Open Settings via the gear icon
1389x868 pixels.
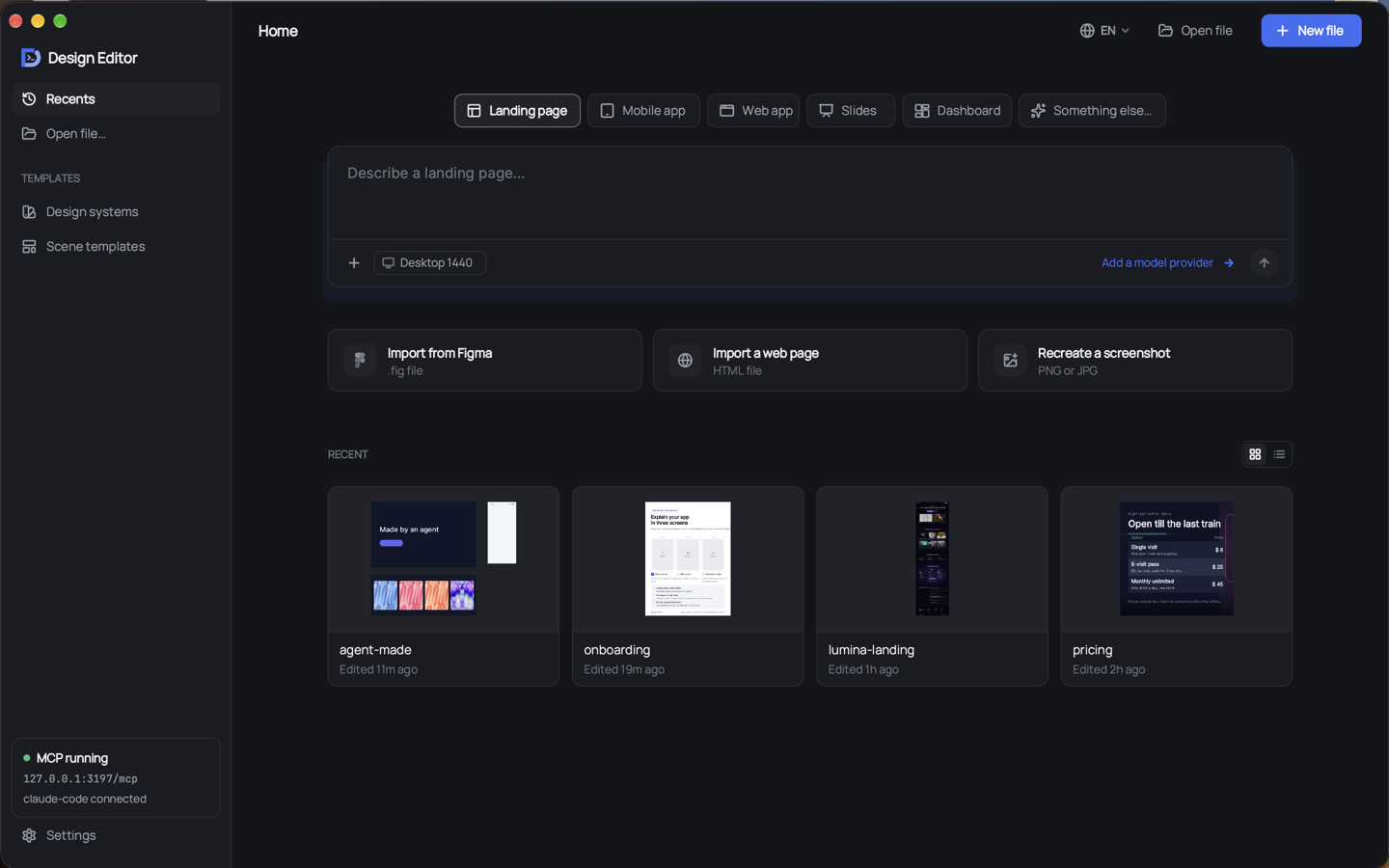tap(29, 835)
